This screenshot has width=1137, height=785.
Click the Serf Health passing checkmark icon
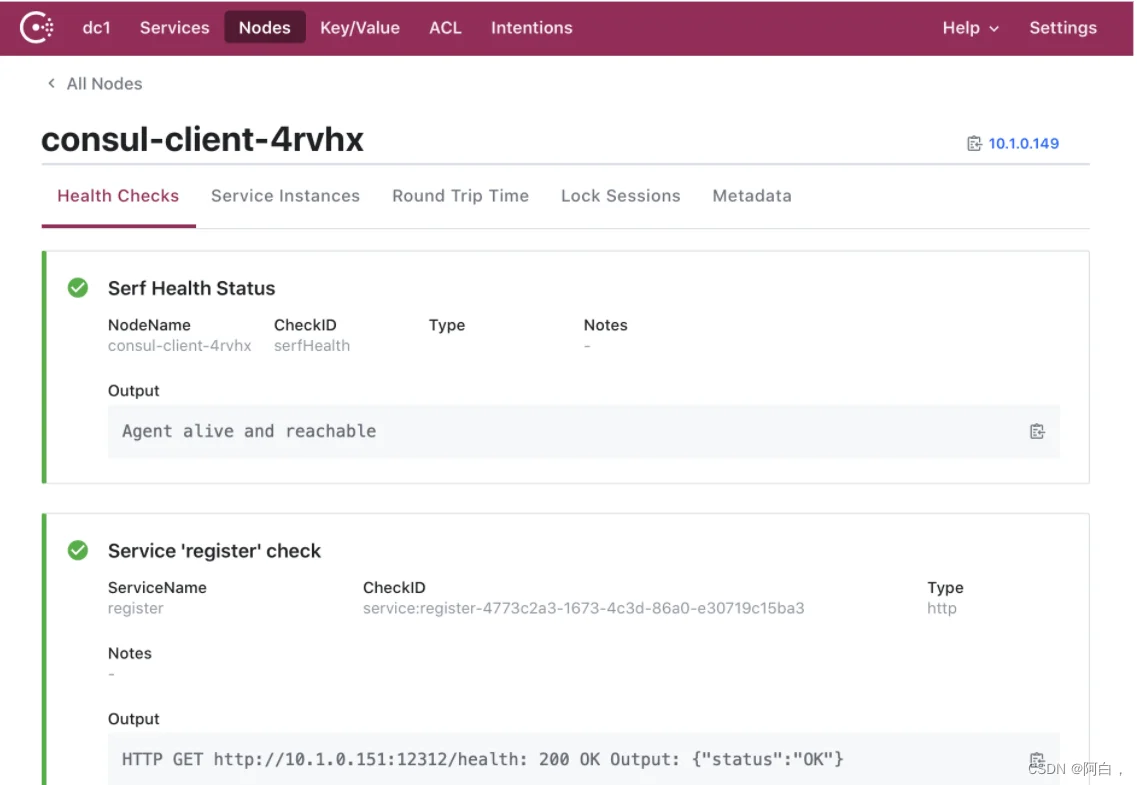[78, 288]
